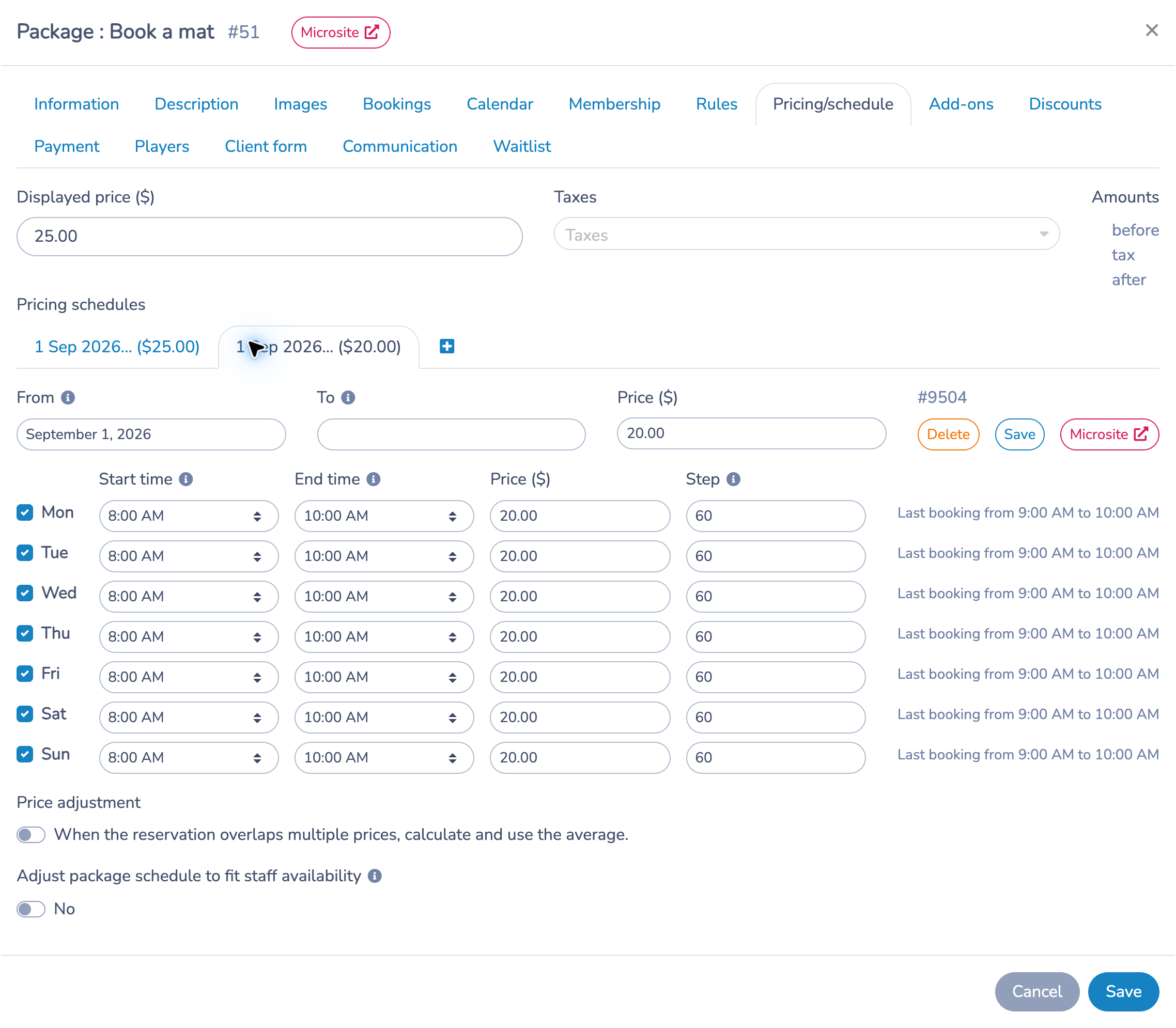The image size is (1176, 1028).
Task: Switch to the Information tab
Action: 76,104
